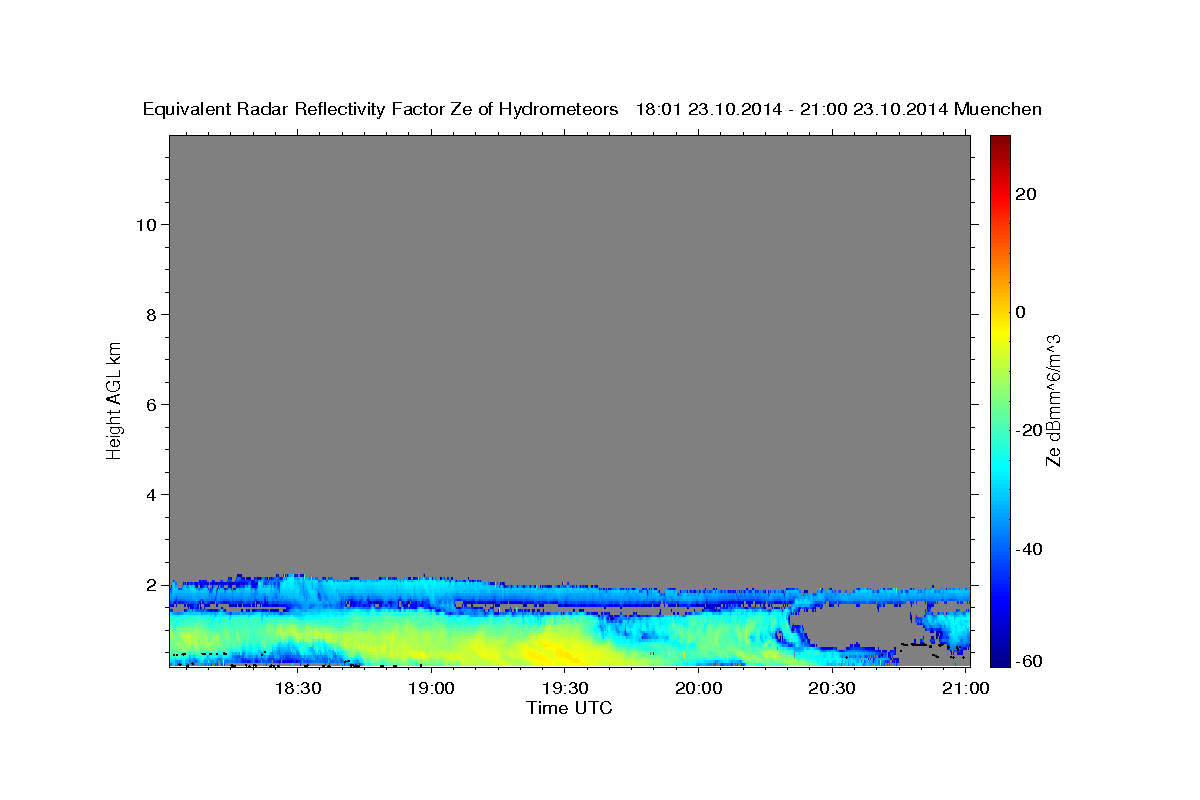
Task: Click the 19:30 time tick label
Action: (564, 688)
